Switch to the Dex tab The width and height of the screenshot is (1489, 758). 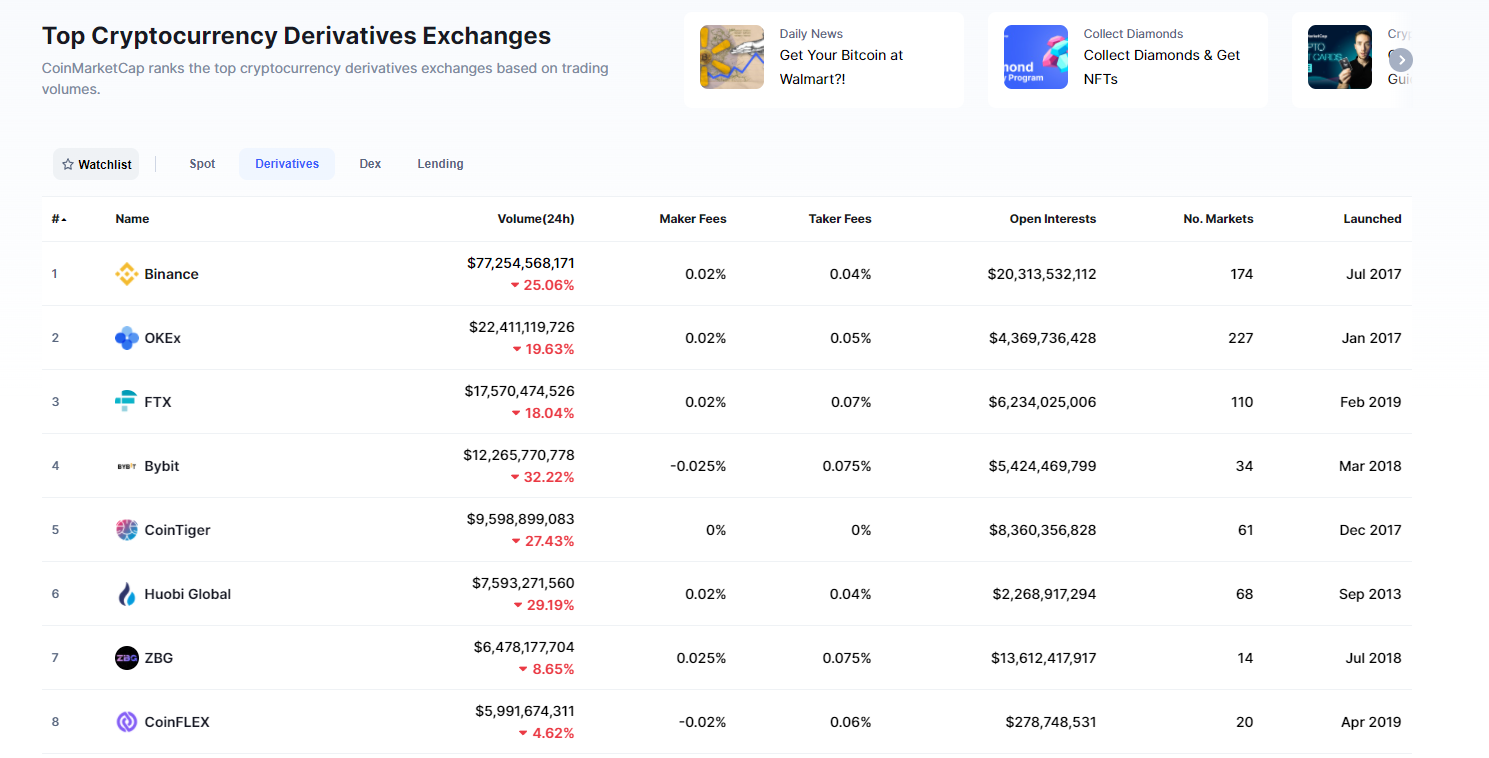tap(370, 164)
